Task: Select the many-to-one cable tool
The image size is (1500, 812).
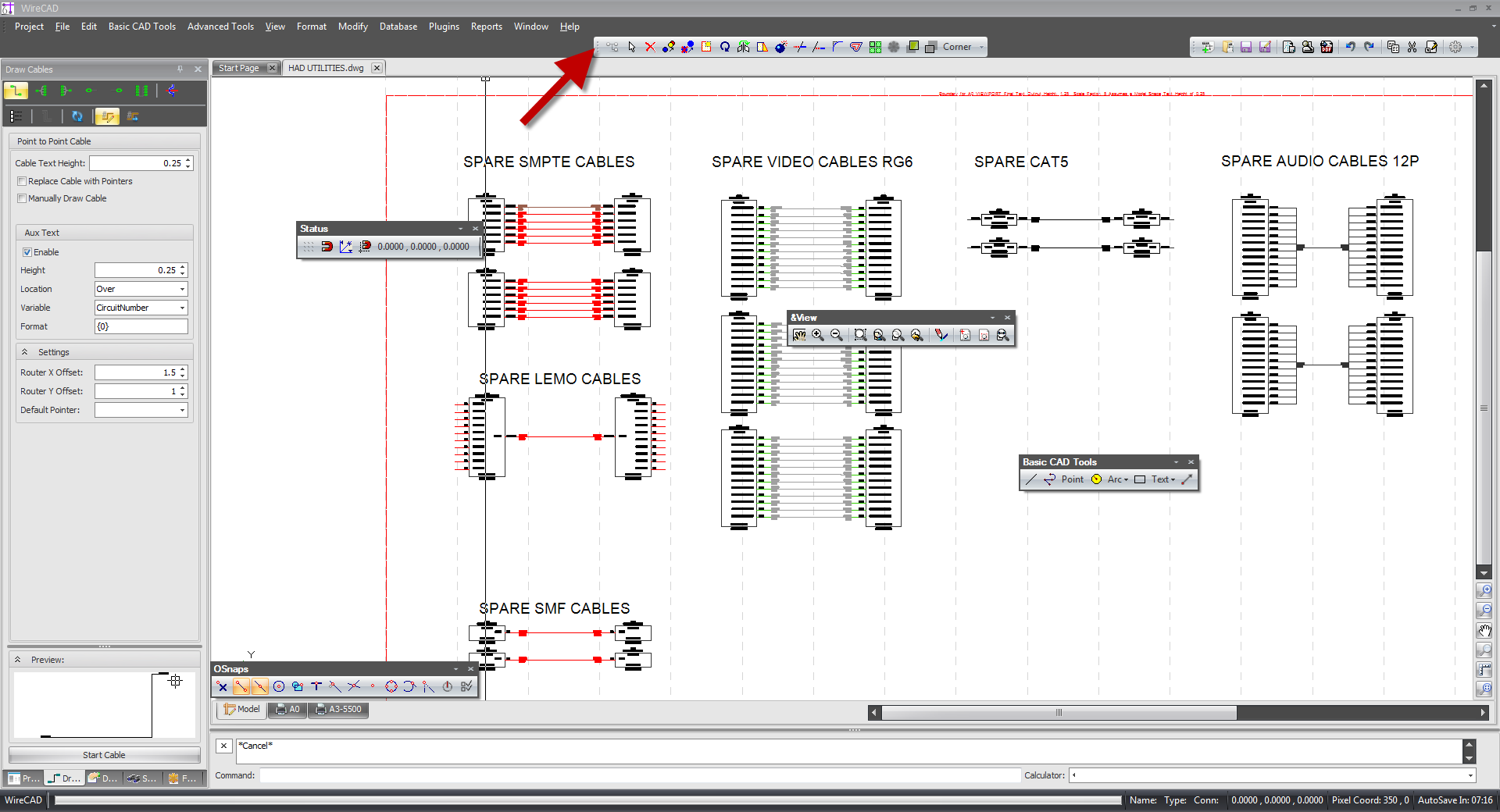Action: click(66, 91)
